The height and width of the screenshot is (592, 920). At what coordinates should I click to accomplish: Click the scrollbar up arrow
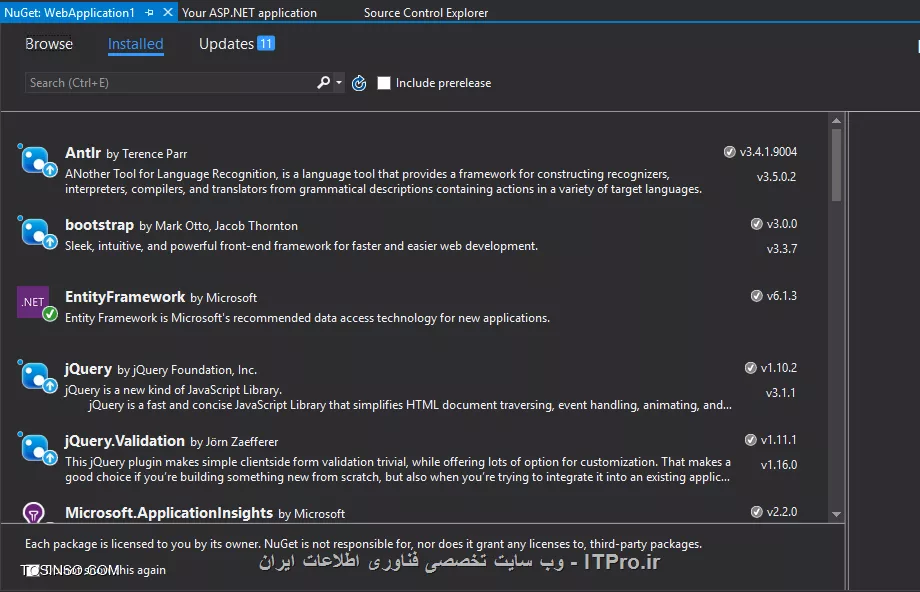tap(837, 121)
